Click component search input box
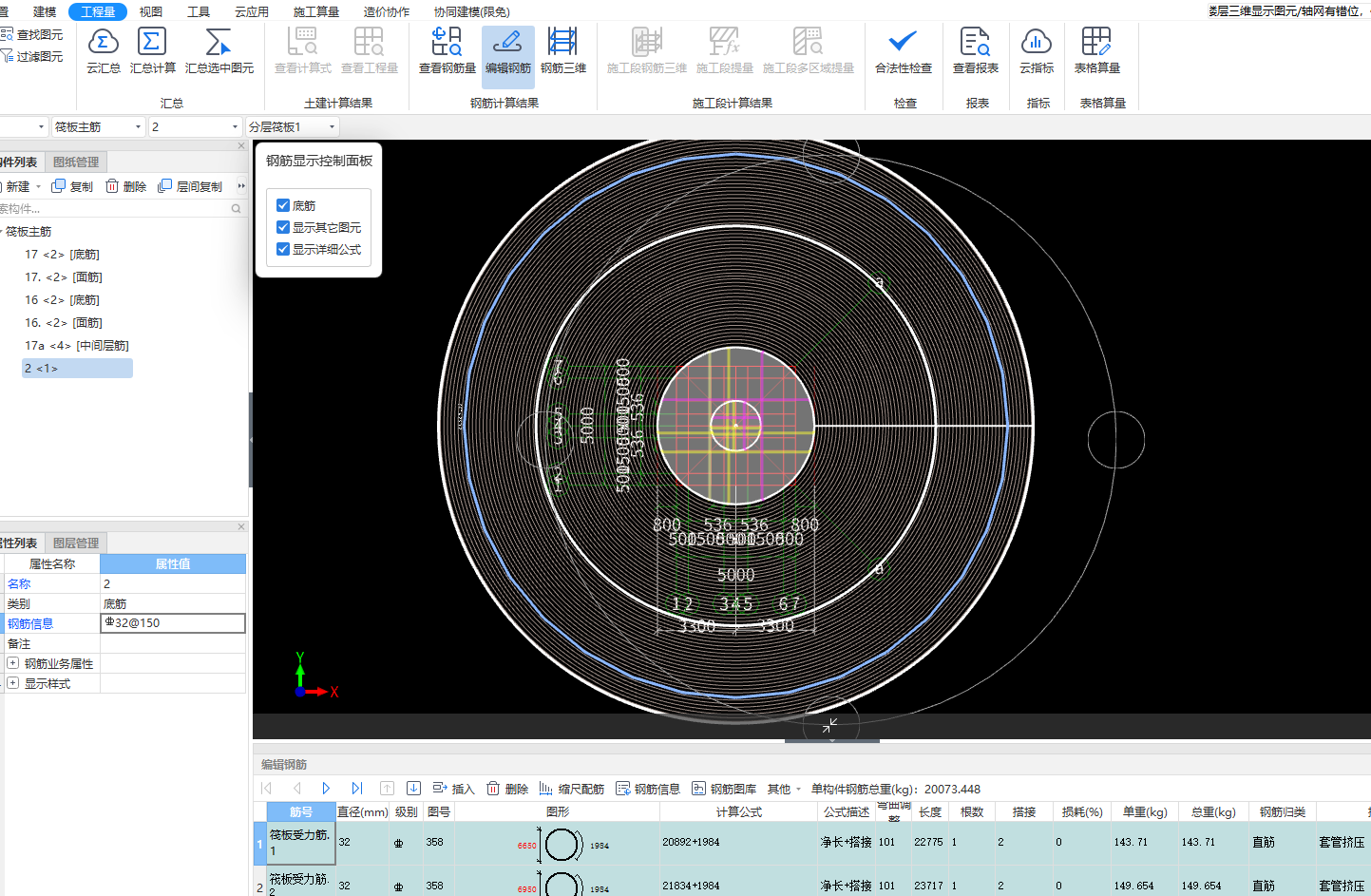Viewport: 1371px width, 896px height. click(114, 208)
